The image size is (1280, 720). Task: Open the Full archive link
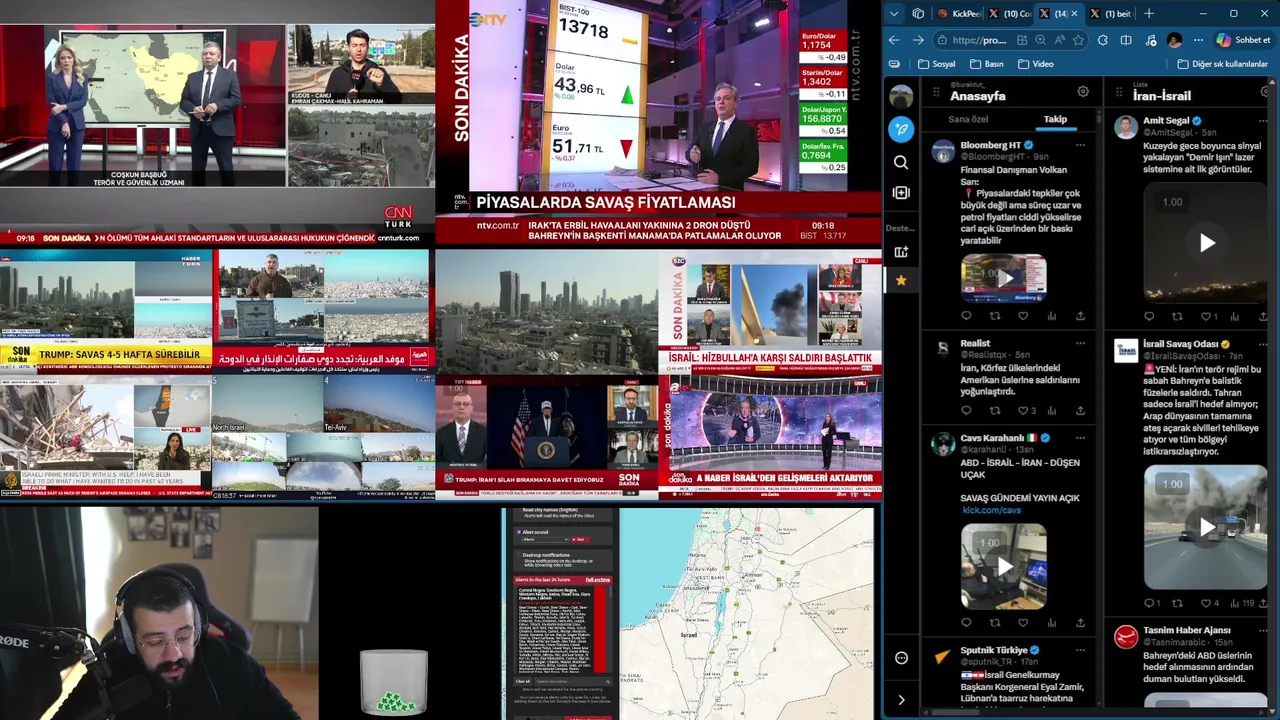pos(598,580)
